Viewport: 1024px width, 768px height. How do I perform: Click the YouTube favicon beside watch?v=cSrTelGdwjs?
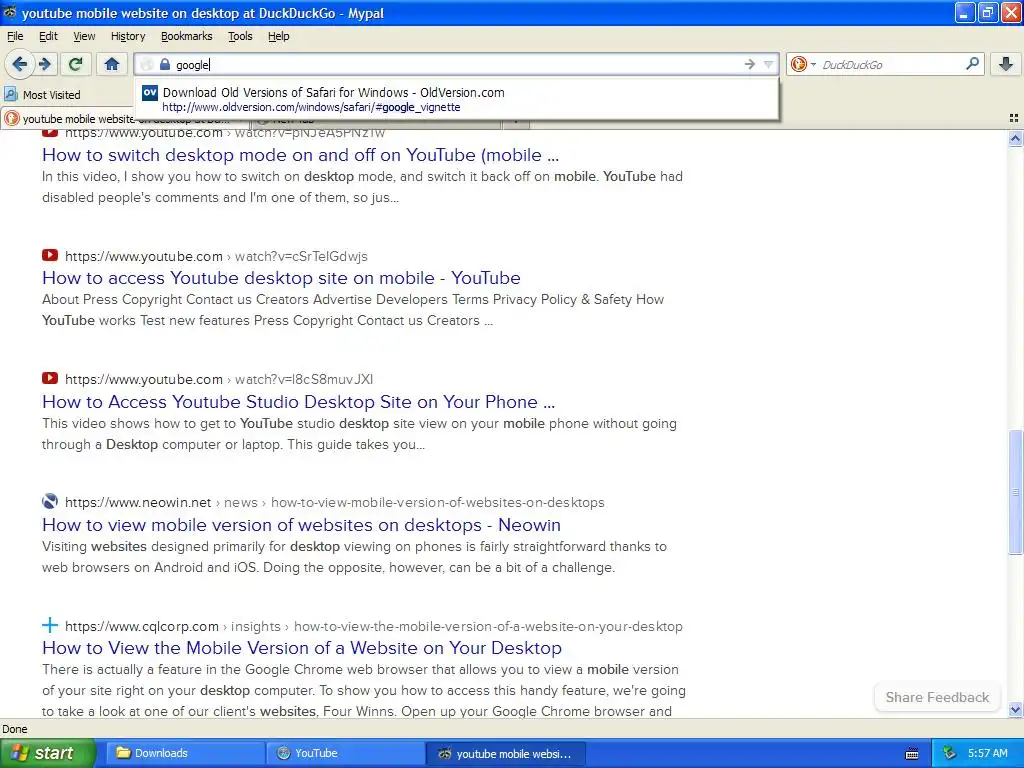click(x=50, y=255)
